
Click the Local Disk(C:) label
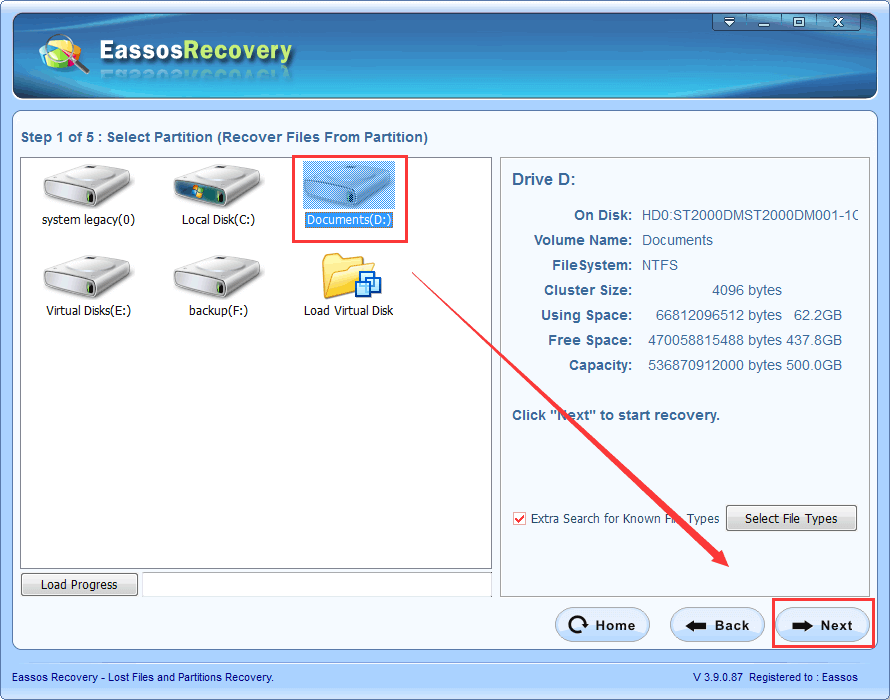tap(219, 220)
